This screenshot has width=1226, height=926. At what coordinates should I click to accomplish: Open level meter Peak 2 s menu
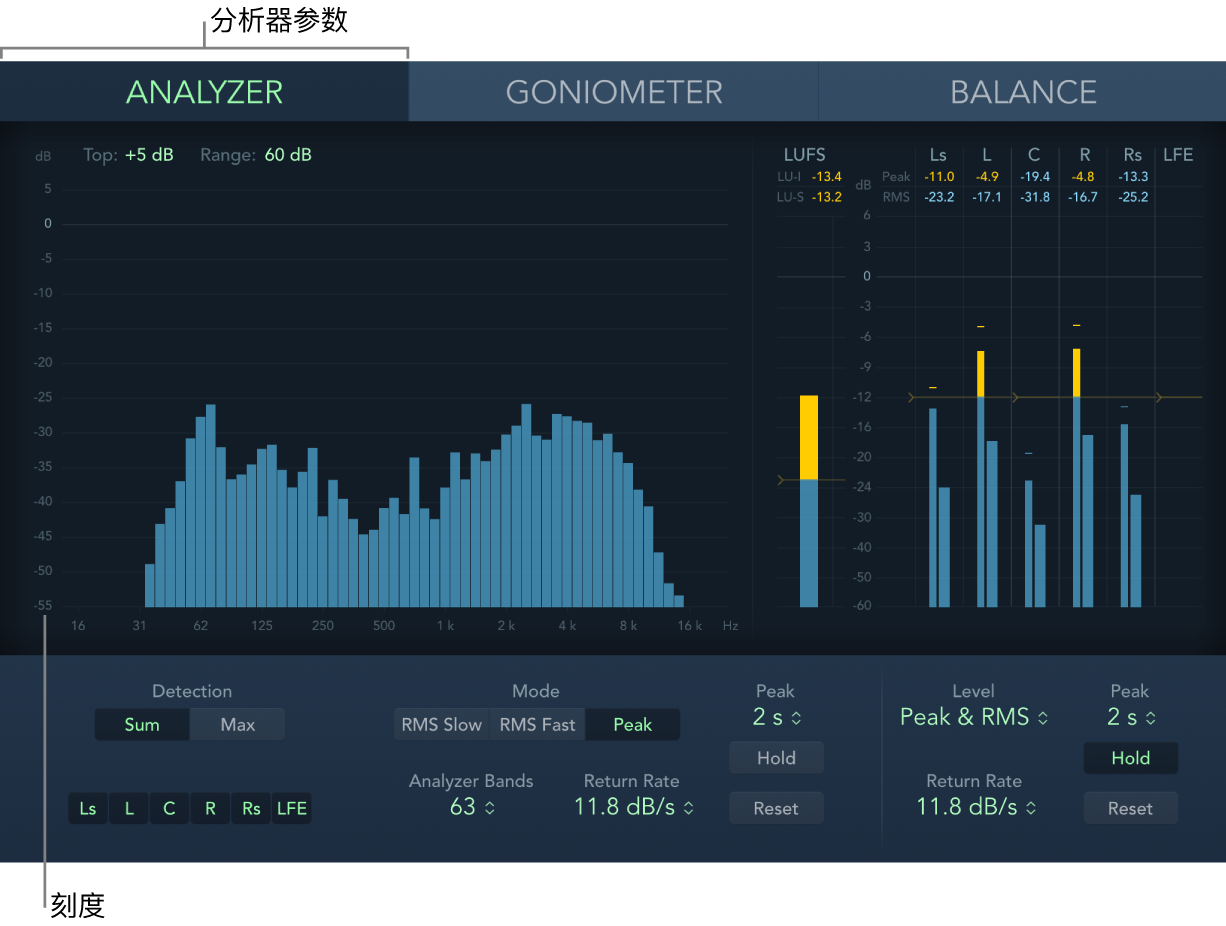tap(1130, 717)
